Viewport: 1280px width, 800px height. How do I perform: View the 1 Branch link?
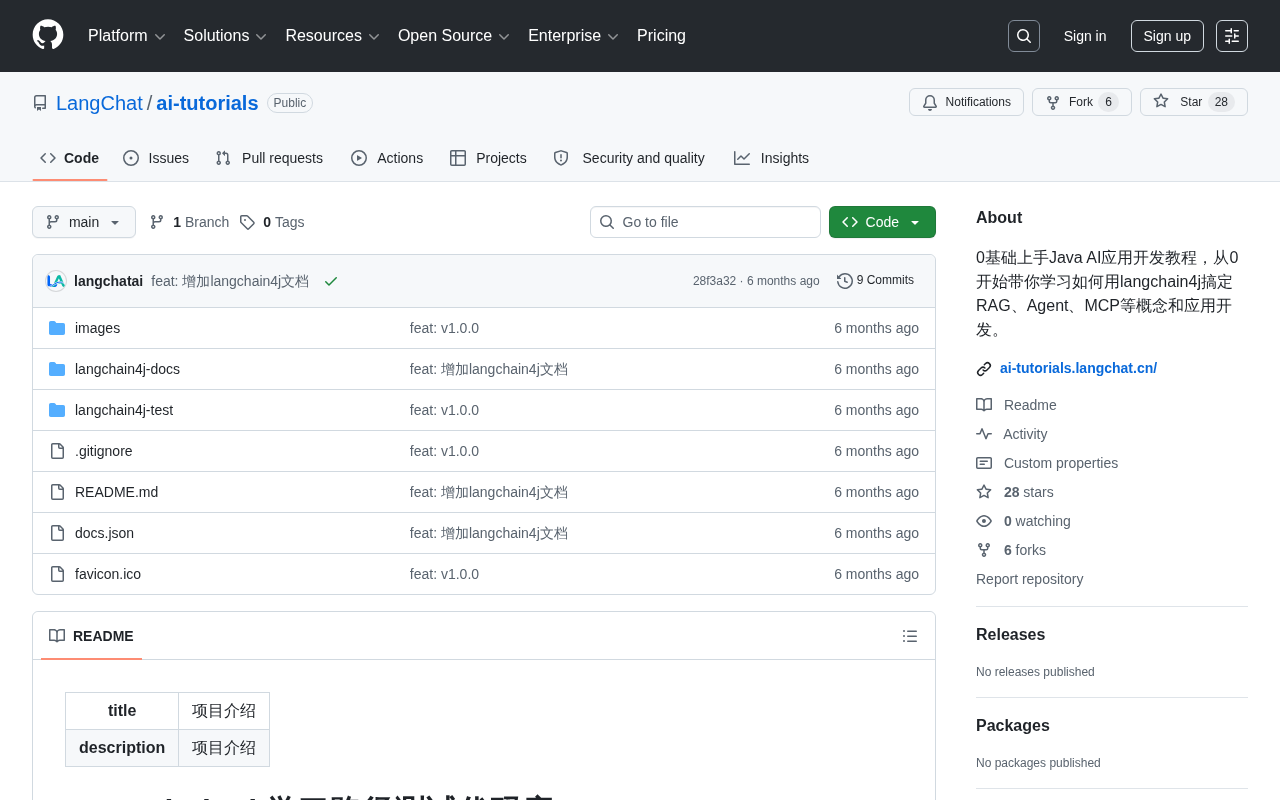click(x=189, y=222)
